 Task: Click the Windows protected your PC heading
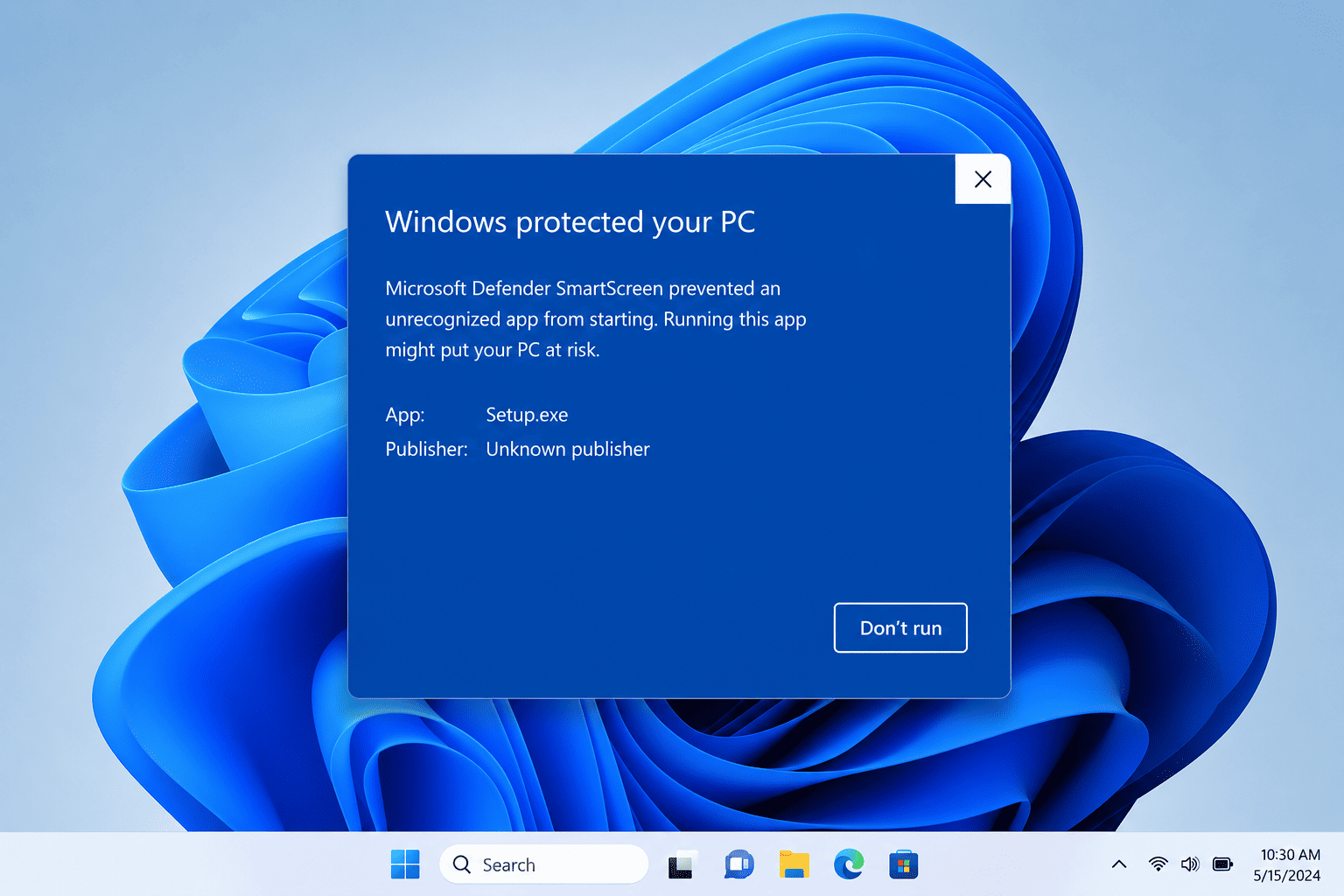(570, 222)
